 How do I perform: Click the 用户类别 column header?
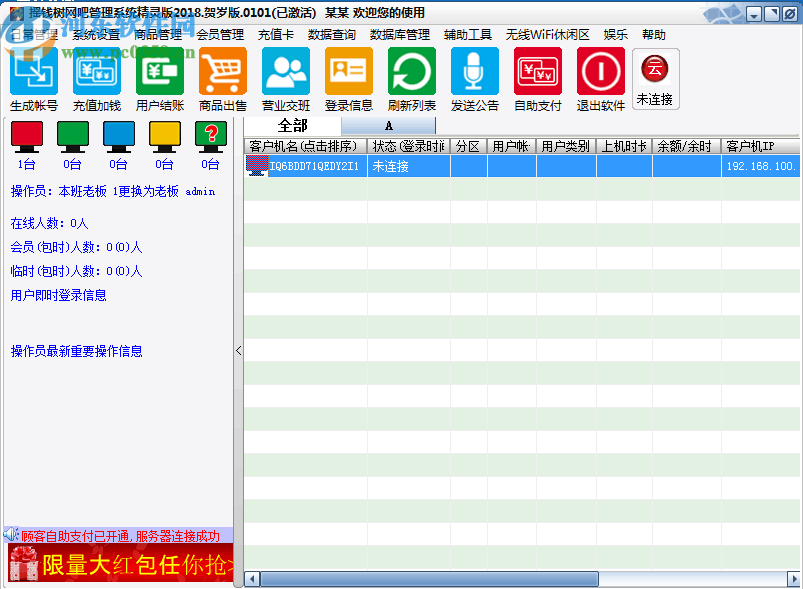click(566, 146)
